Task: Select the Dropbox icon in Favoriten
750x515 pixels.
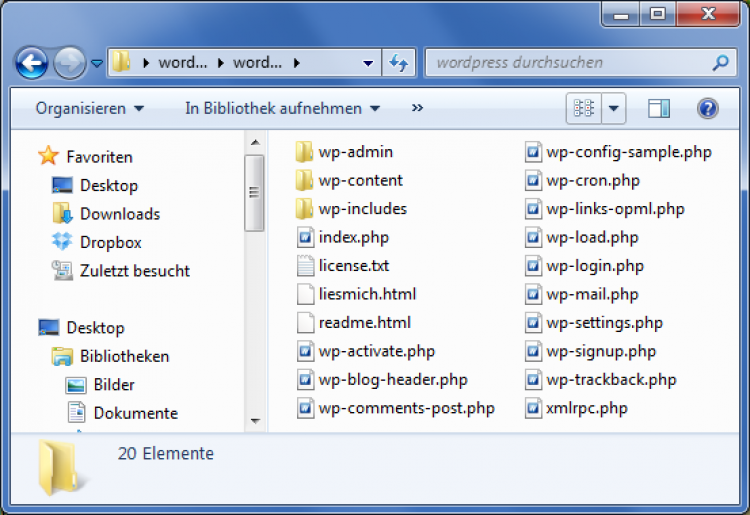Action: [x=63, y=242]
